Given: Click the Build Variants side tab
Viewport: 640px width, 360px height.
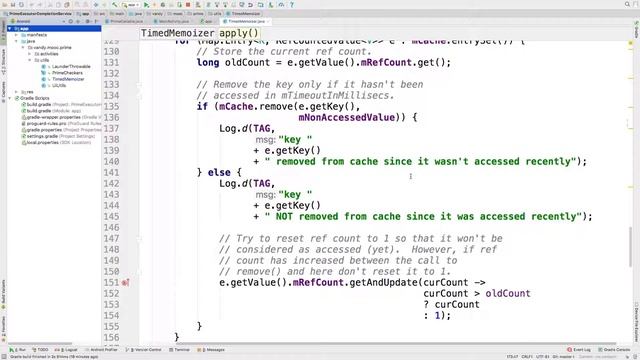Looking at the screenshot, I should pyautogui.click(x=4, y=294).
